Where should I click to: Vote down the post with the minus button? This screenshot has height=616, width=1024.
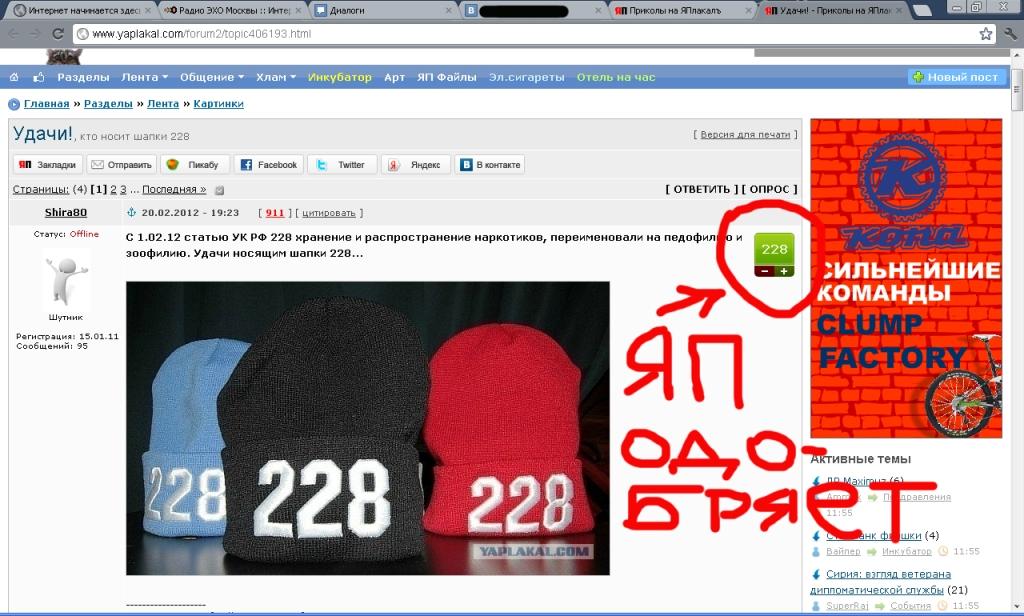(765, 271)
